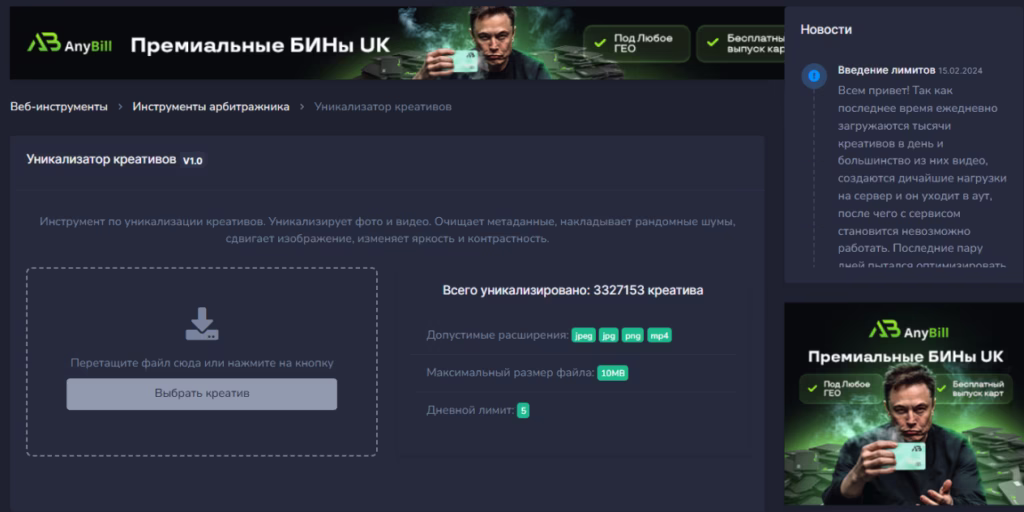Click the AnyBill logo in top banner

click(70, 44)
